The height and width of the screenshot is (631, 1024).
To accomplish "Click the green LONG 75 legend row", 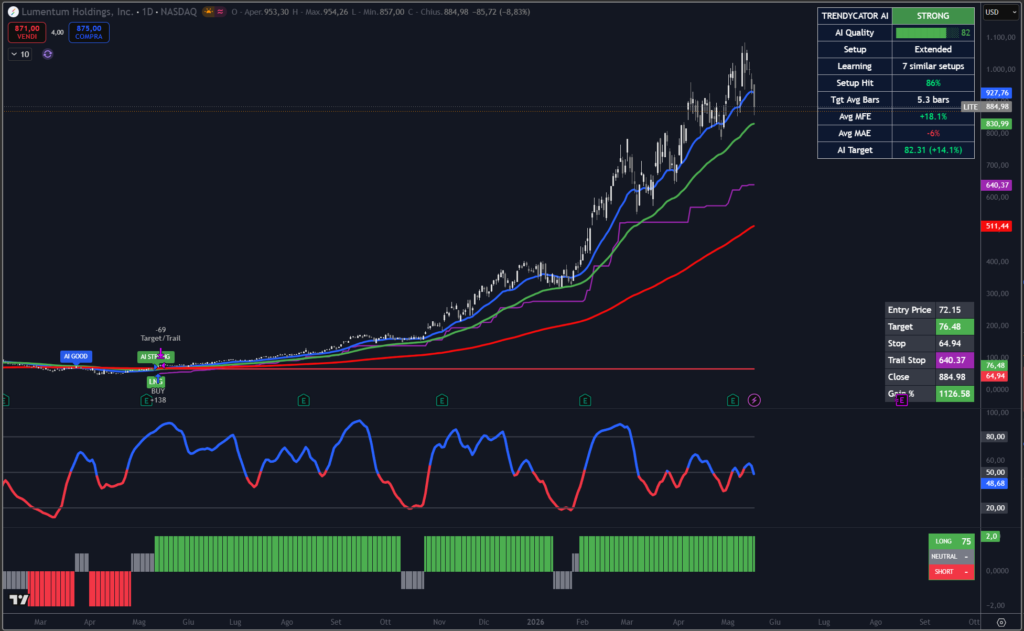I will [x=952, y=542].
